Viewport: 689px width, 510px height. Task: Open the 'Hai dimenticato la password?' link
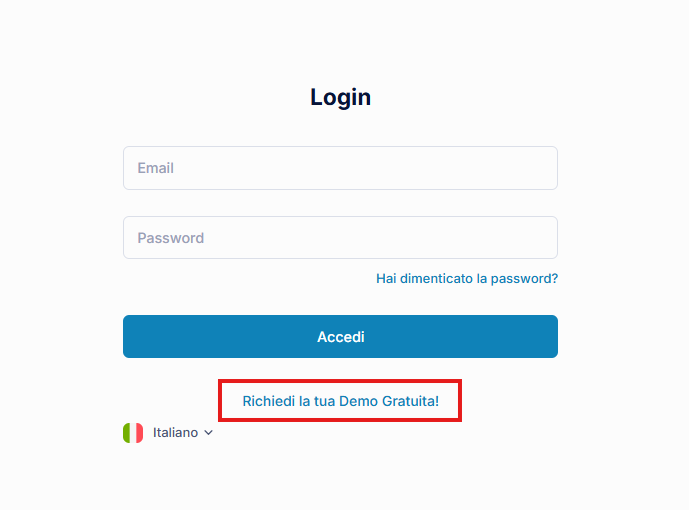pos(467,278)
